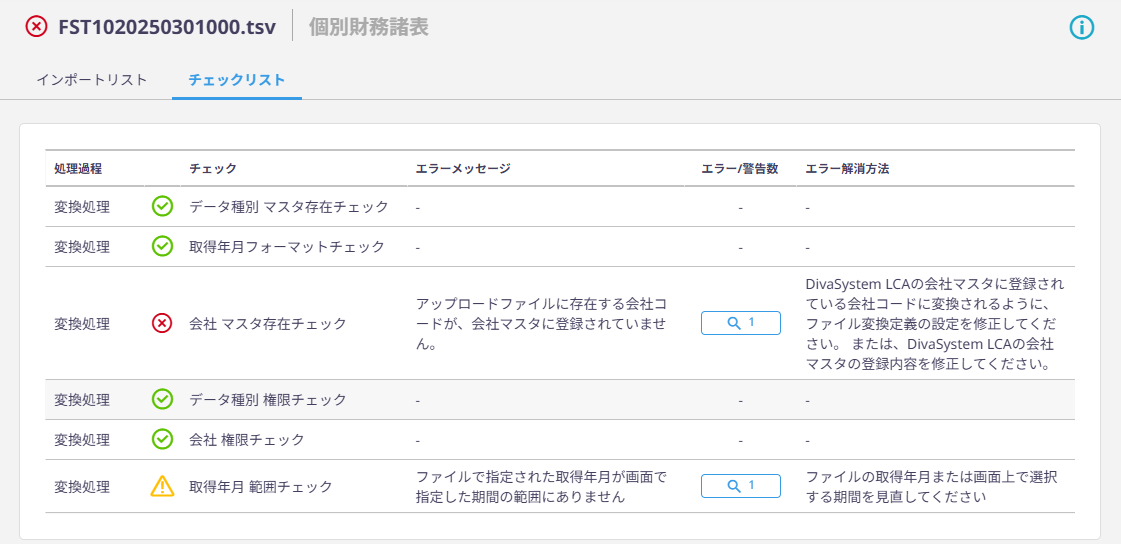Click the エラー解消方法 column header
The image size is (1121, 544).
pos(847,169)
